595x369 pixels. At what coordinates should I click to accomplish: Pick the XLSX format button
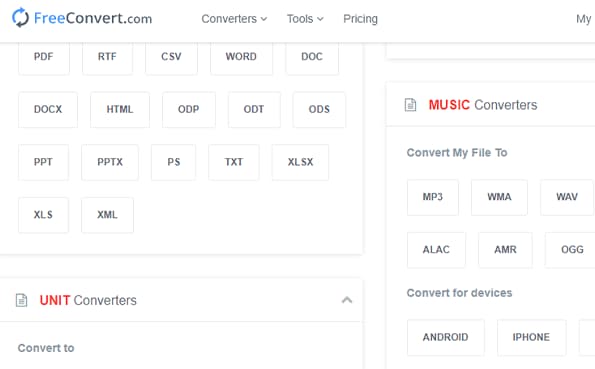click(300, 162)
